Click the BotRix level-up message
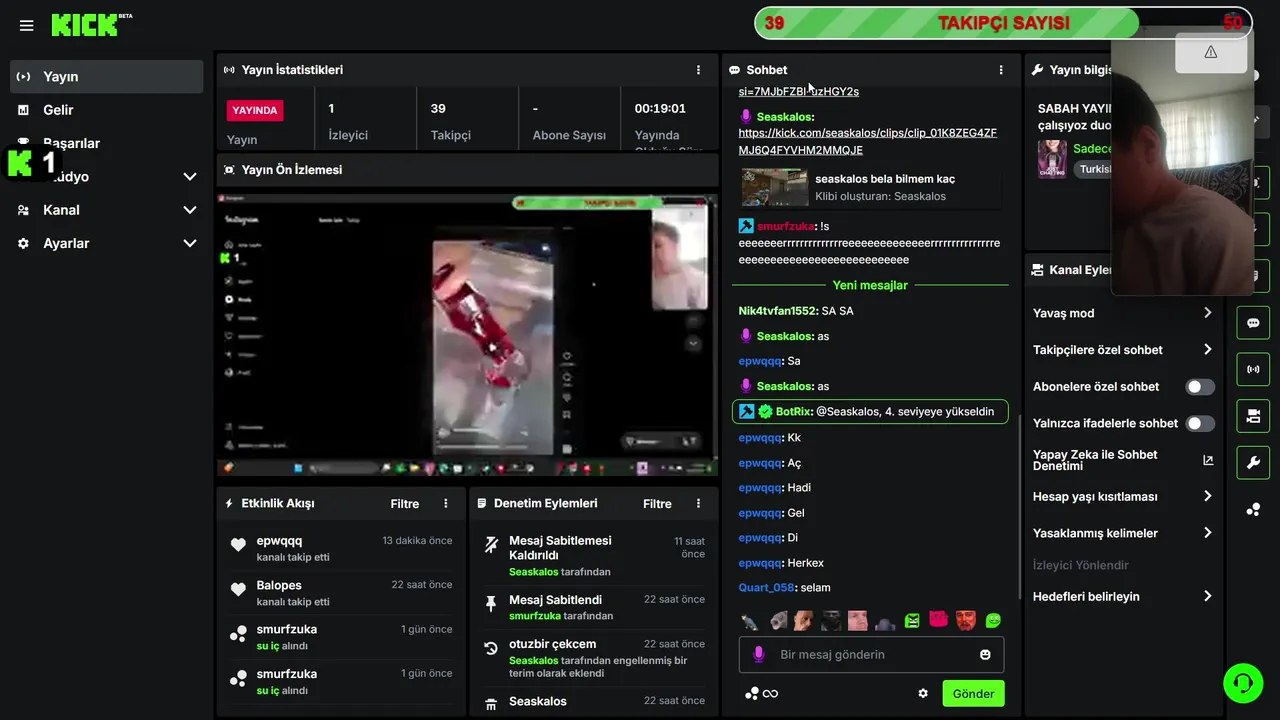Image resolution: width=1280 pixels, height=720 pixels. click(x=870, y=411)
